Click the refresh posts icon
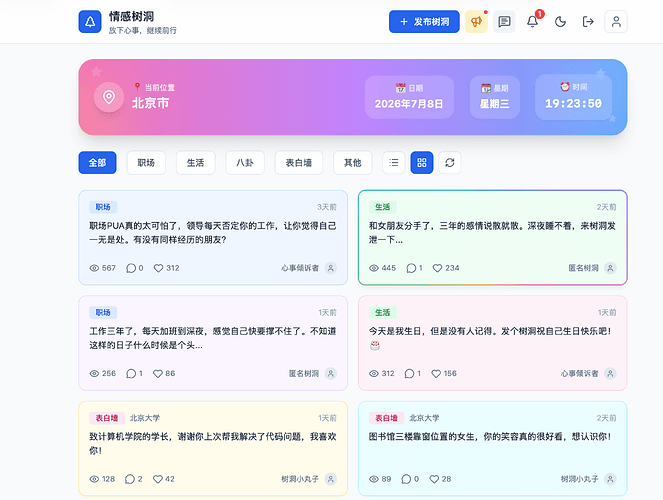This screenshot has height=500, width=663. (x=450, y=163)
